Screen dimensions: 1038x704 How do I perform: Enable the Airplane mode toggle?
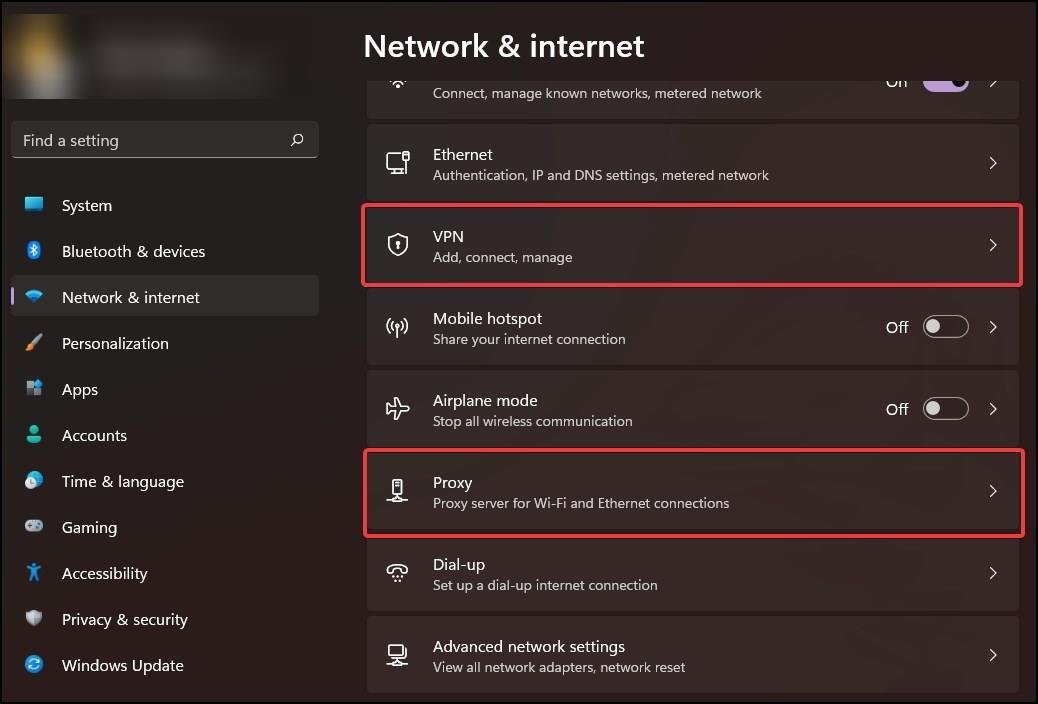(945, 409)
